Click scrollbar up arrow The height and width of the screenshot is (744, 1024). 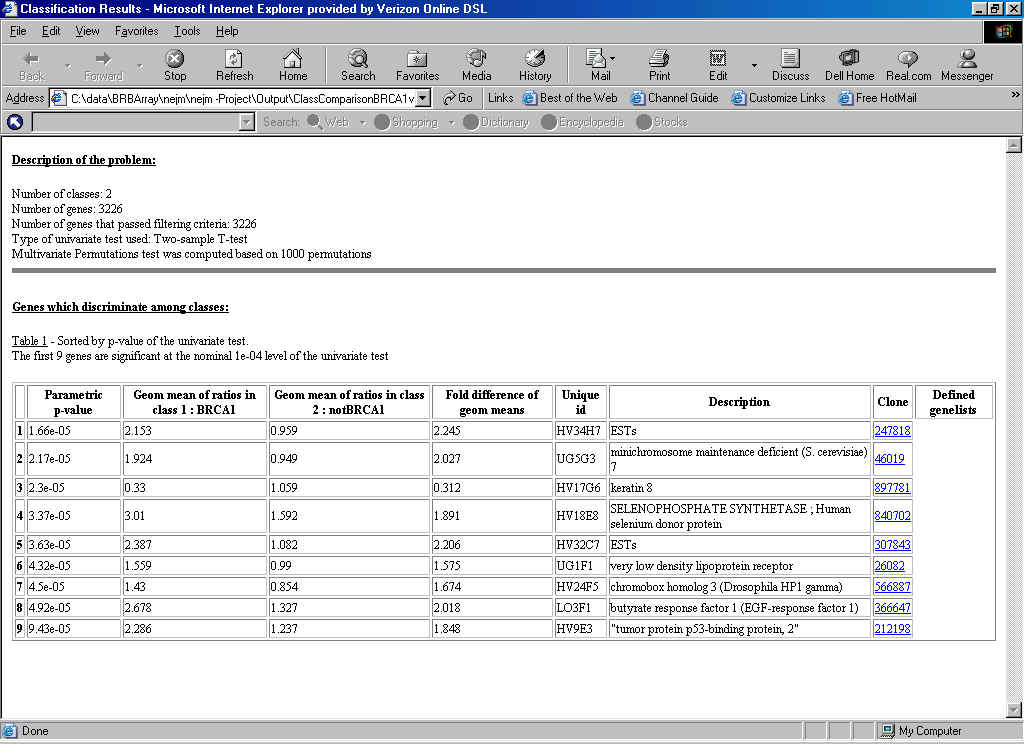[1014, 145]
